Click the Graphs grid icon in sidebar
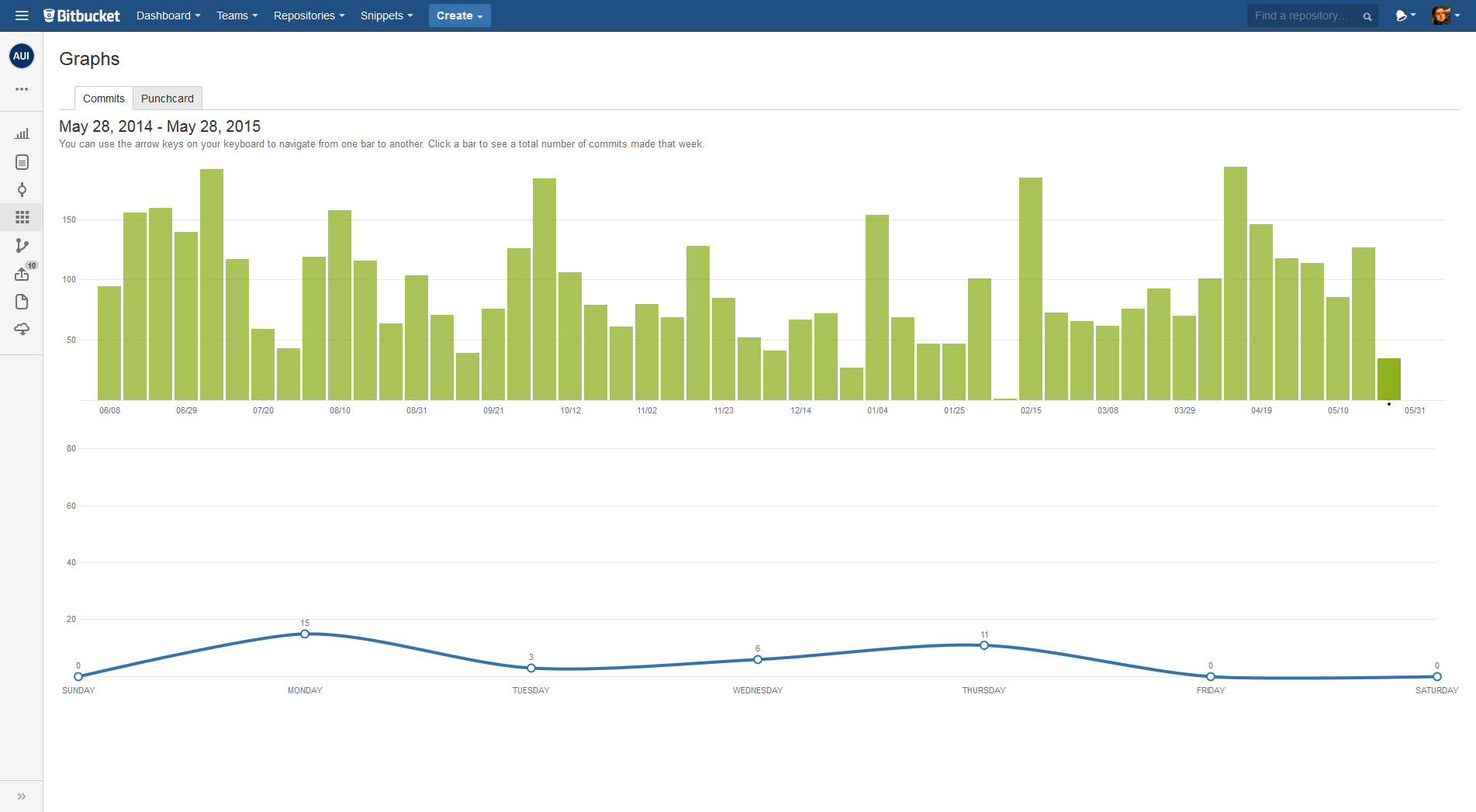Screen dimensions: 1476x812 [22, 217]
